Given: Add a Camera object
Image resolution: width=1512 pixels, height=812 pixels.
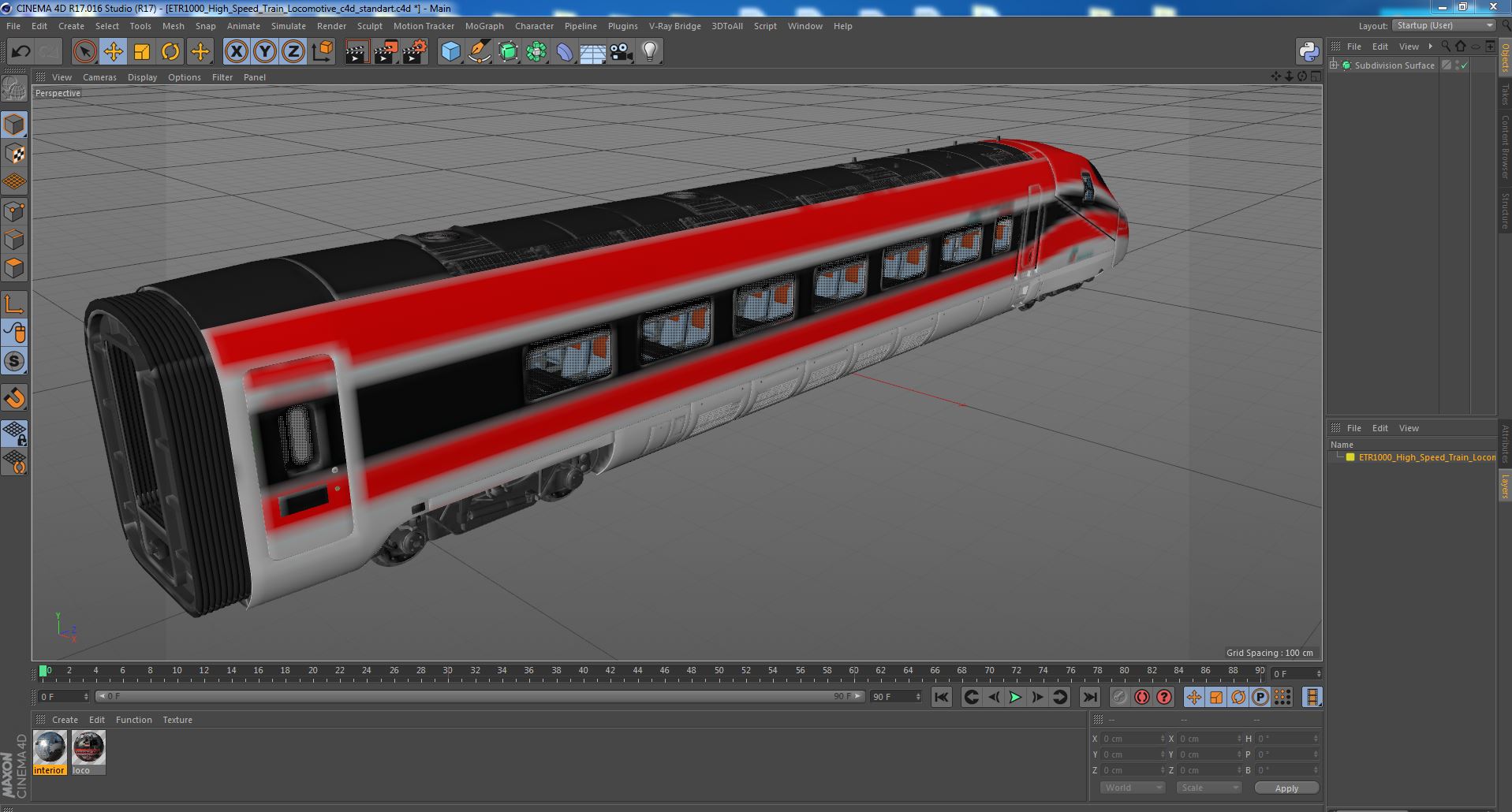Looking at the screenshot, I should (x=622, y=52).
